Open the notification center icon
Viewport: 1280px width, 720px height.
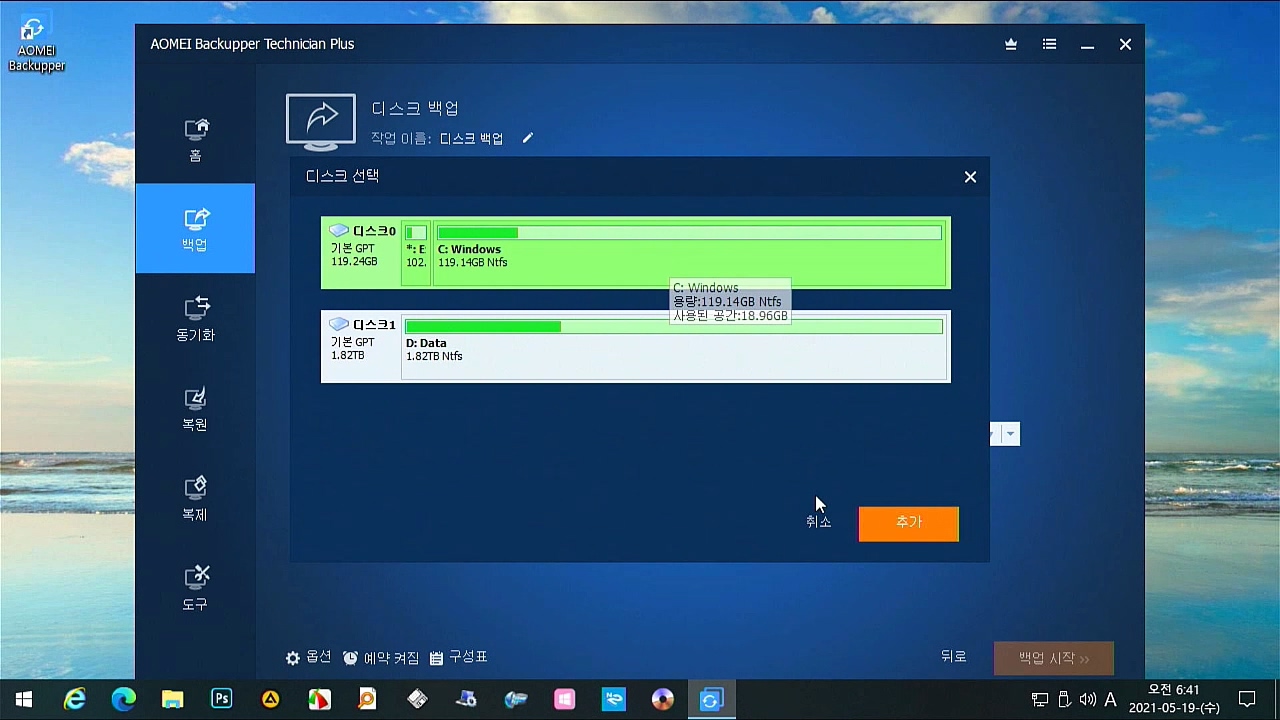[1247, 699]
